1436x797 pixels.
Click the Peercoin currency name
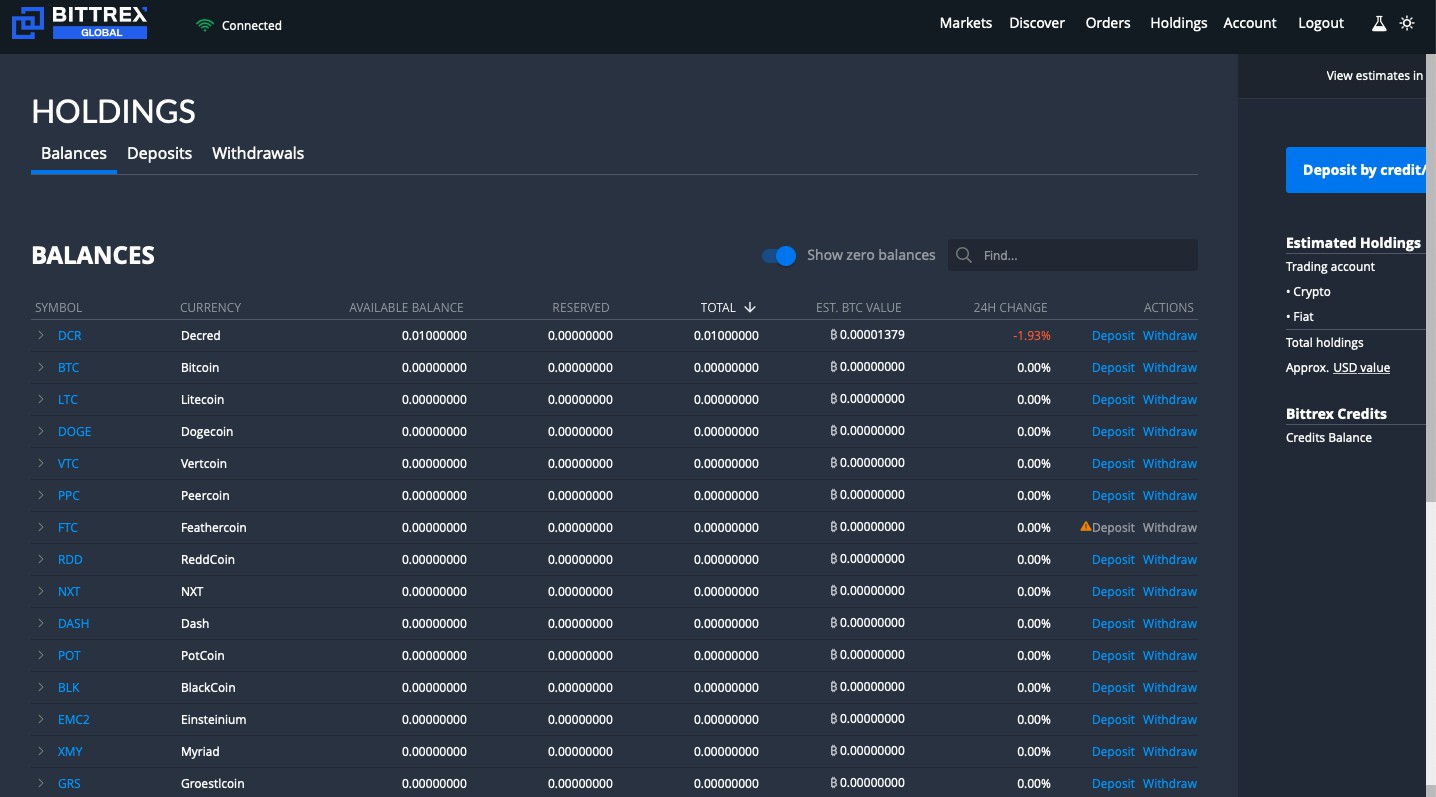205,495
